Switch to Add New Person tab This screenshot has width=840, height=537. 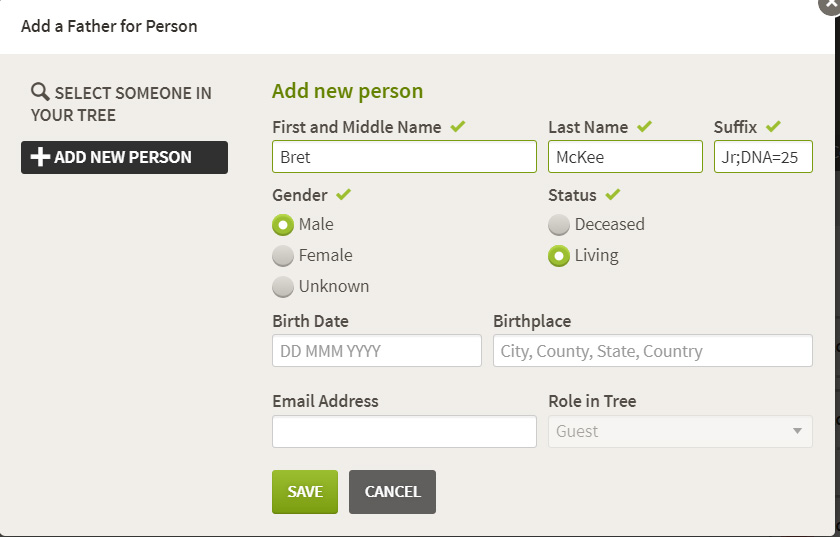pos(124,157)
